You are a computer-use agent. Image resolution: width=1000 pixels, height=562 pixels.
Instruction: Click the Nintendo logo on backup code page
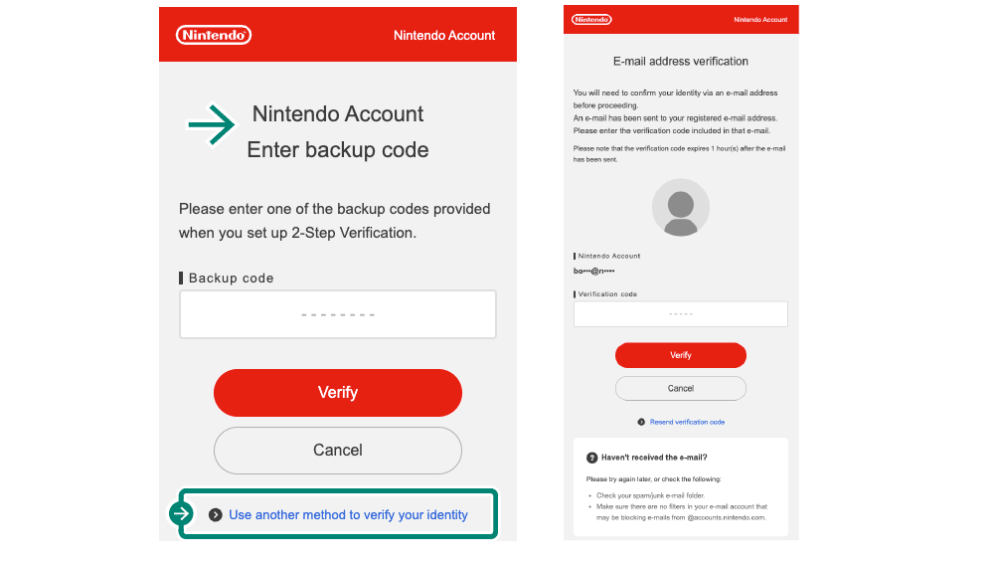[213, 35]
